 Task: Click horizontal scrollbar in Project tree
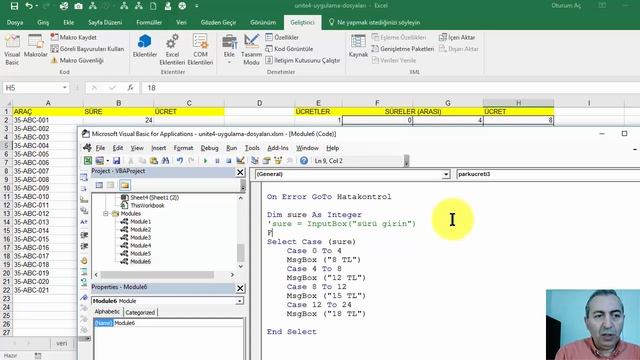[157, 275]
